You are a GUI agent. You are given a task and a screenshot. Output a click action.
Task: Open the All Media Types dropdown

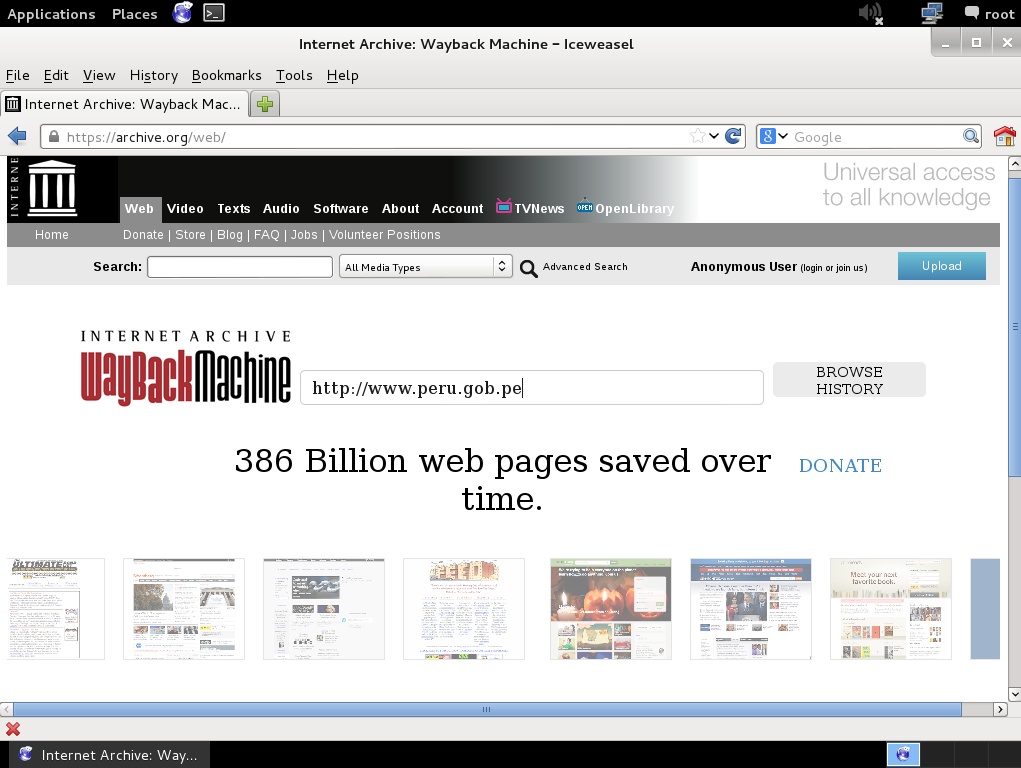(425, 267)
